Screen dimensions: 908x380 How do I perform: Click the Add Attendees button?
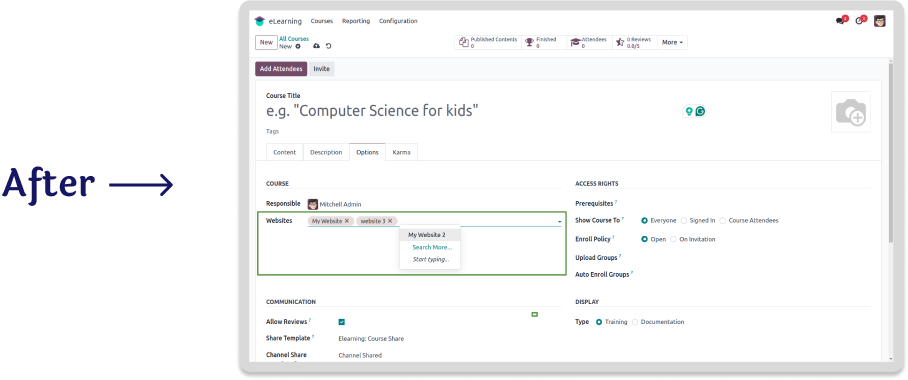coord(281,69)
